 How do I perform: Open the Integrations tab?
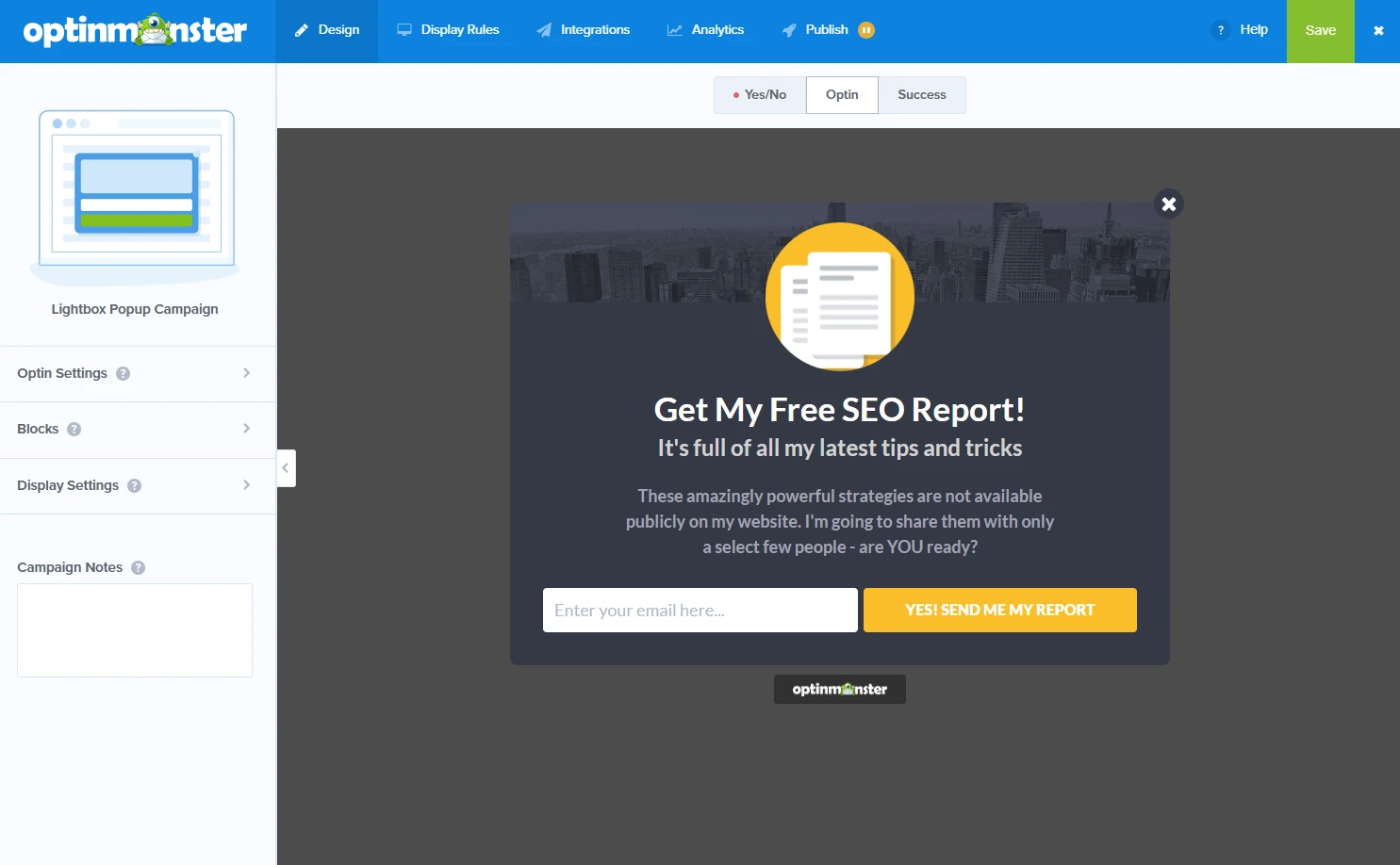pos(584,30)
